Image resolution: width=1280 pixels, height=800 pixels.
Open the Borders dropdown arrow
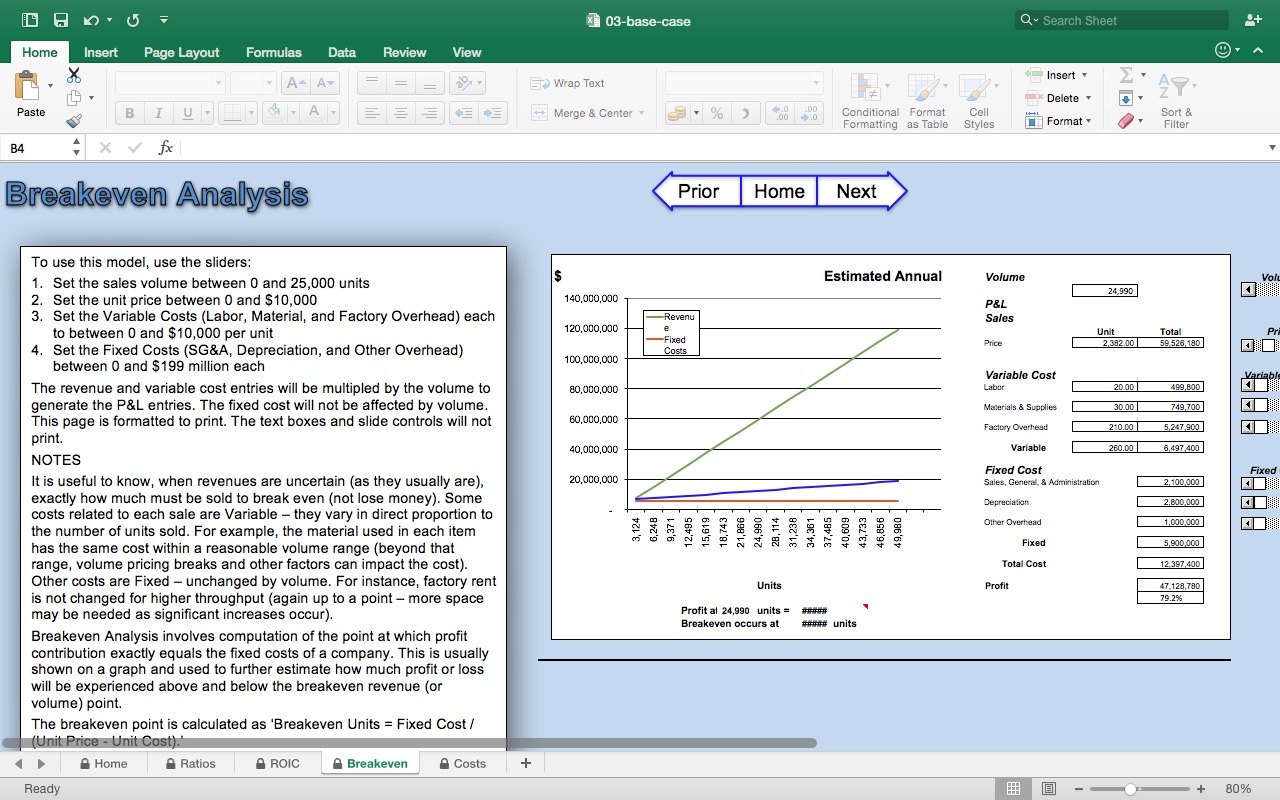(x=252, y=112)
